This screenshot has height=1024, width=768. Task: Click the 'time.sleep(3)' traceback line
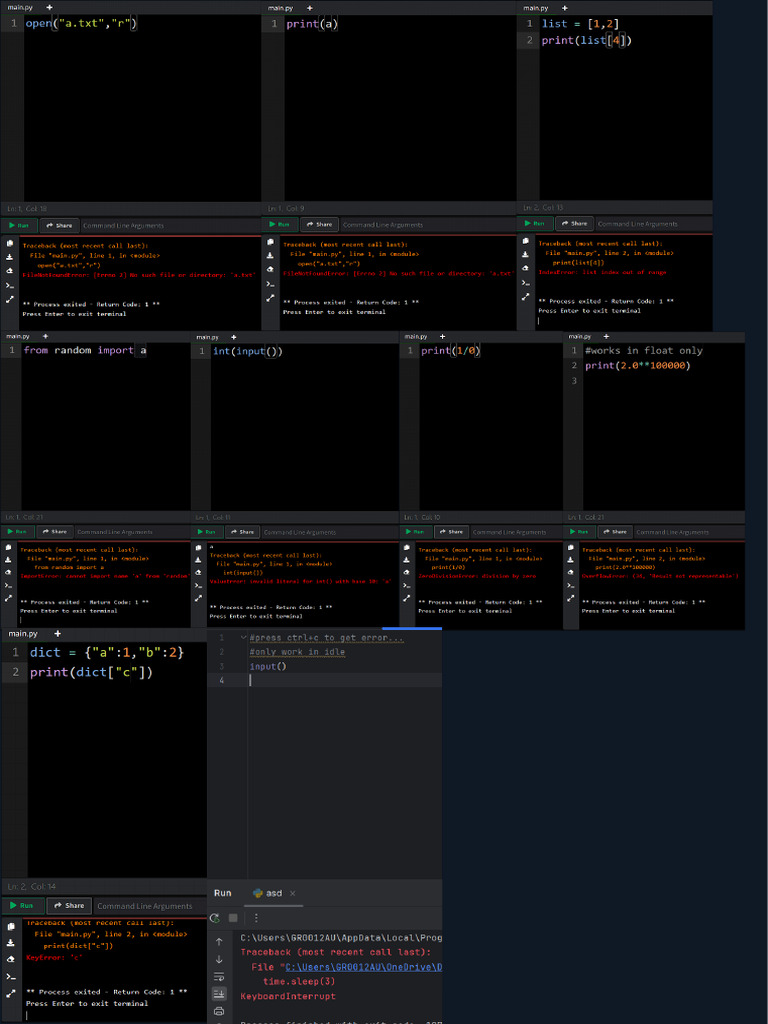[x=299, y=982]
